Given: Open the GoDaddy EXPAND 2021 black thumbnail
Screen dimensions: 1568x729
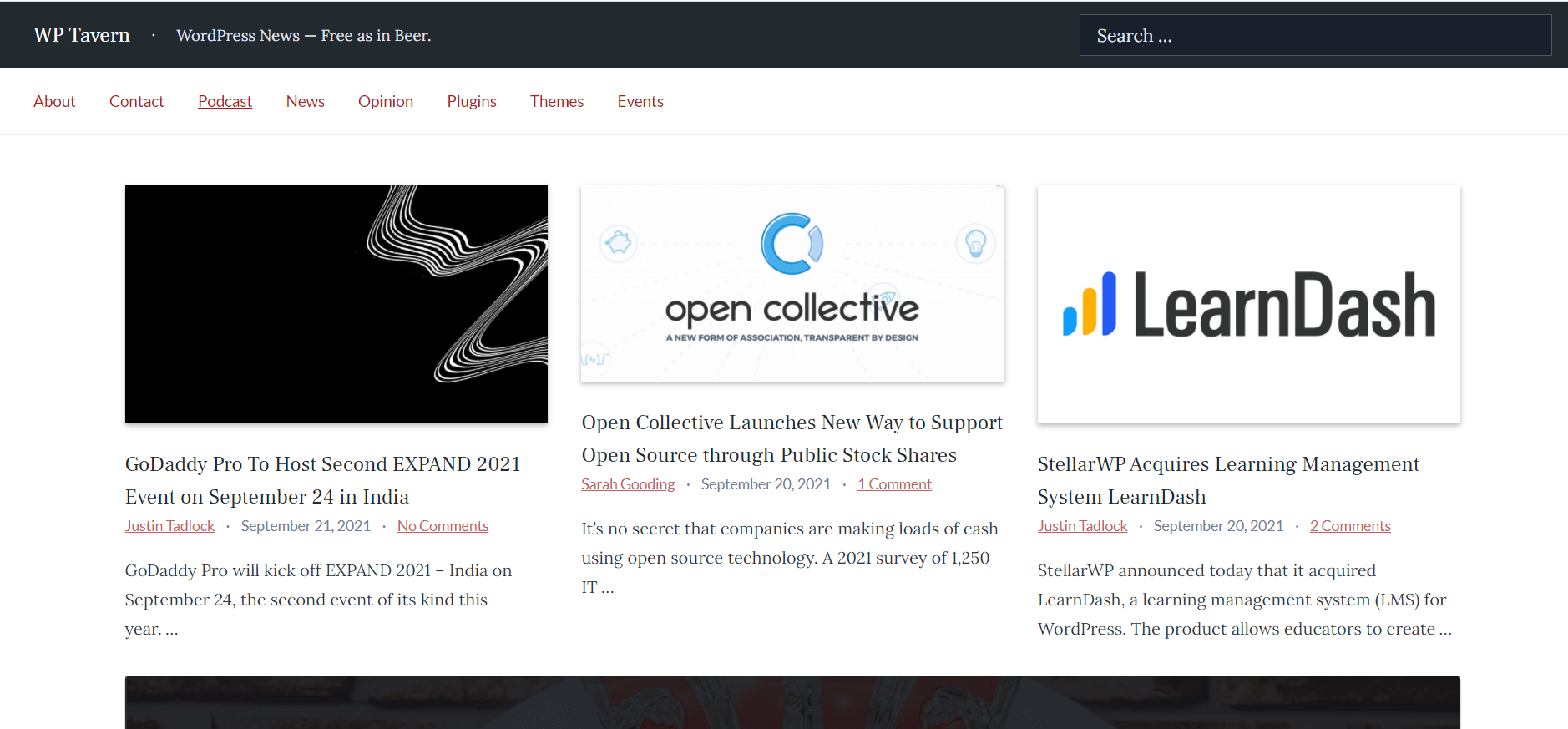Looking at the screenshot, I should tap(336, 304).
